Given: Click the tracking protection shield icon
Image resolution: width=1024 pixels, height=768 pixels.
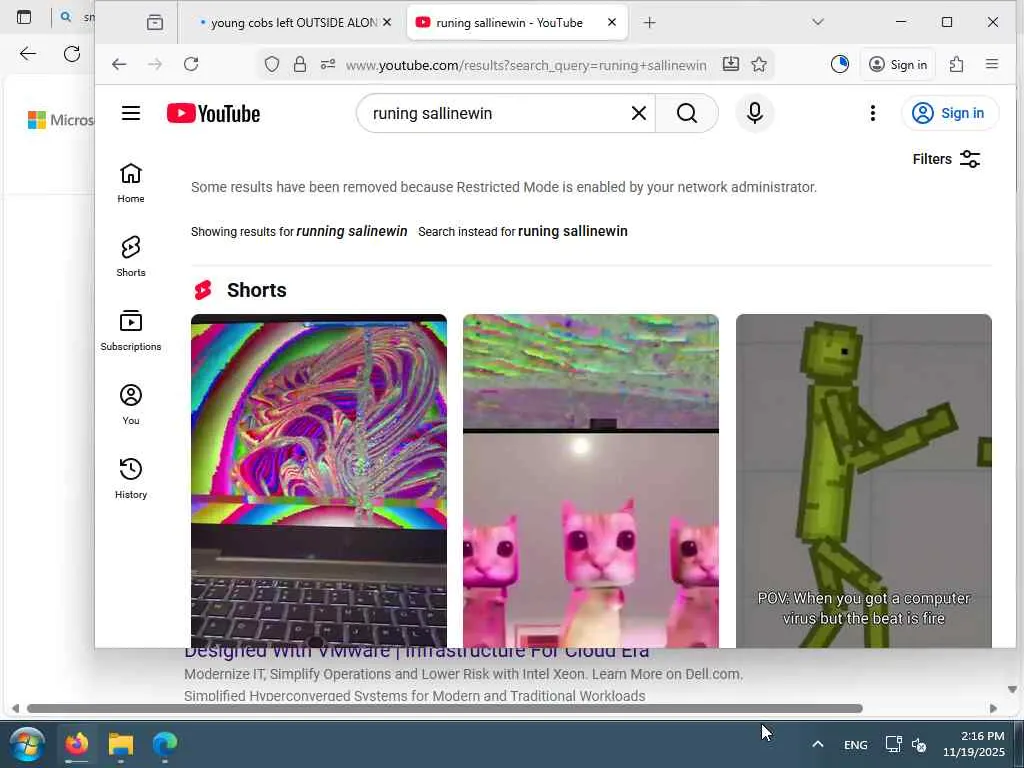Looking at the screenshot, I should (272, 64).
